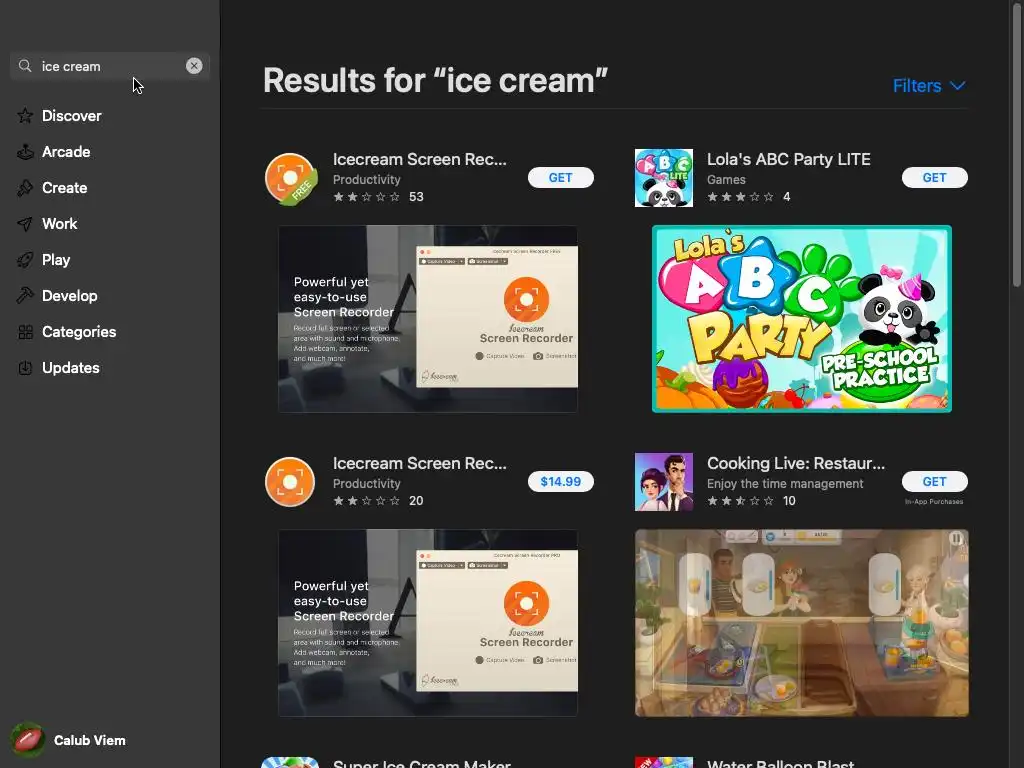1024x768 pixels.
Task: Go to the Work section
Action: click(x=59, y=223)
